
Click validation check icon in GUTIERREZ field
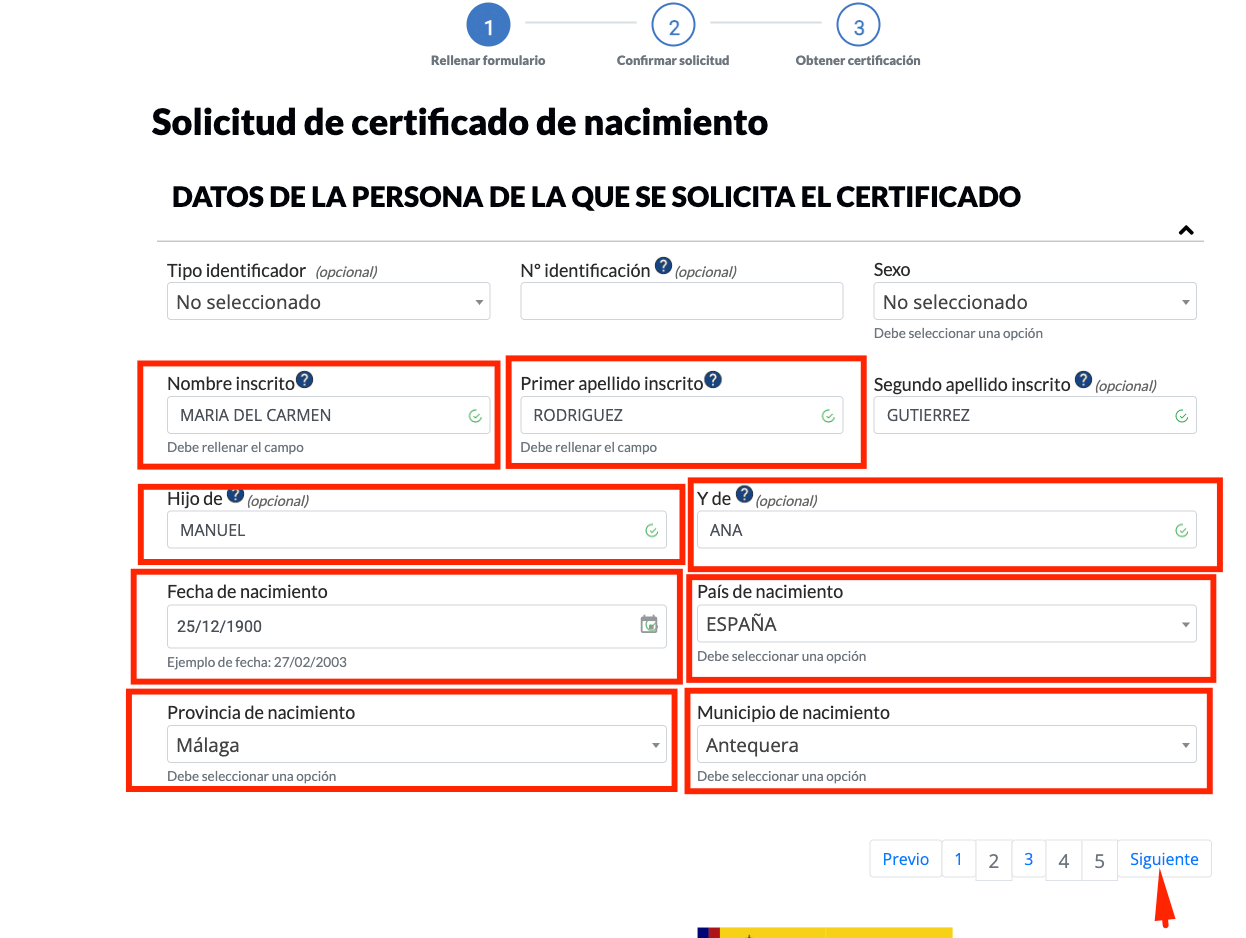(1181, 416)
